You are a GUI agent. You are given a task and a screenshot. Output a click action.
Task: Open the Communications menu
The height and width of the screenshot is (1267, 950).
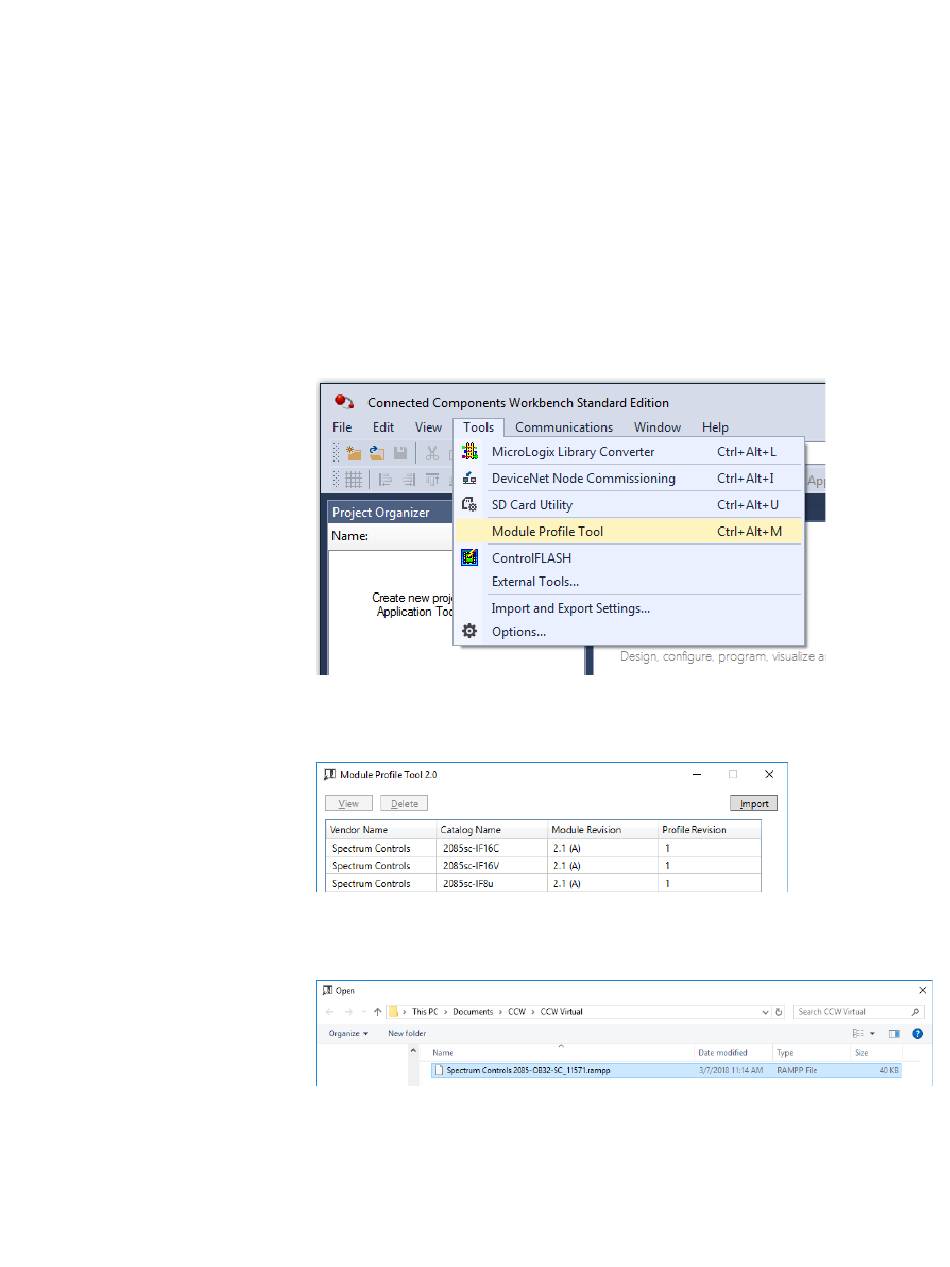pos(564,427)
